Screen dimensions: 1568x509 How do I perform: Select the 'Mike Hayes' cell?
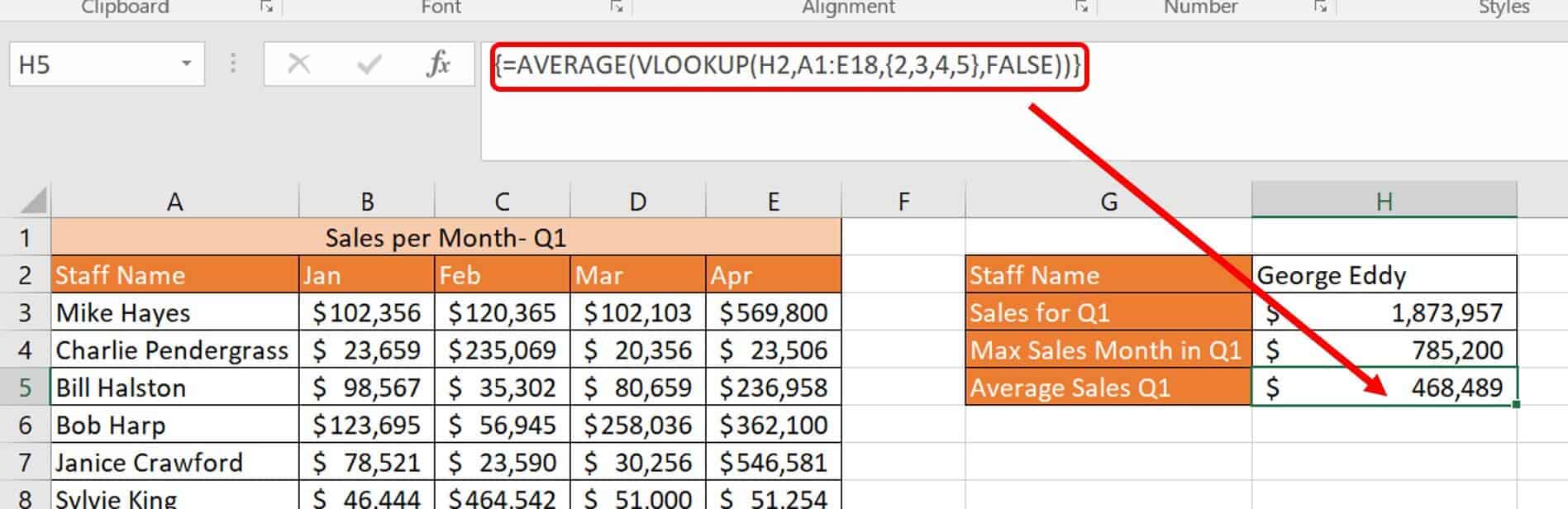(x=174, y=312)
